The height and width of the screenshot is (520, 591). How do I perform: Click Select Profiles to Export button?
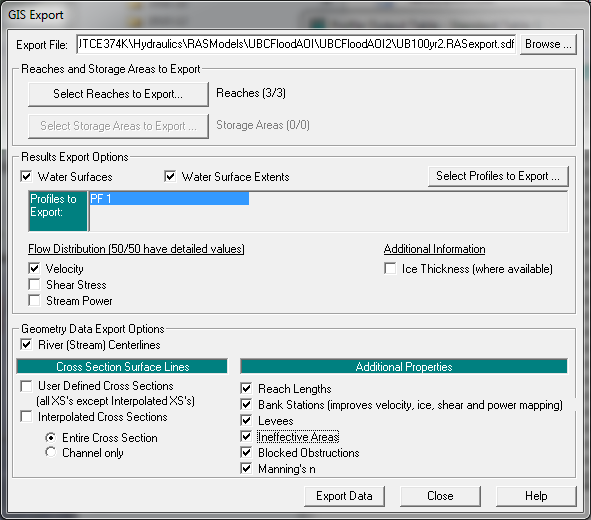(x=498, y=176)
